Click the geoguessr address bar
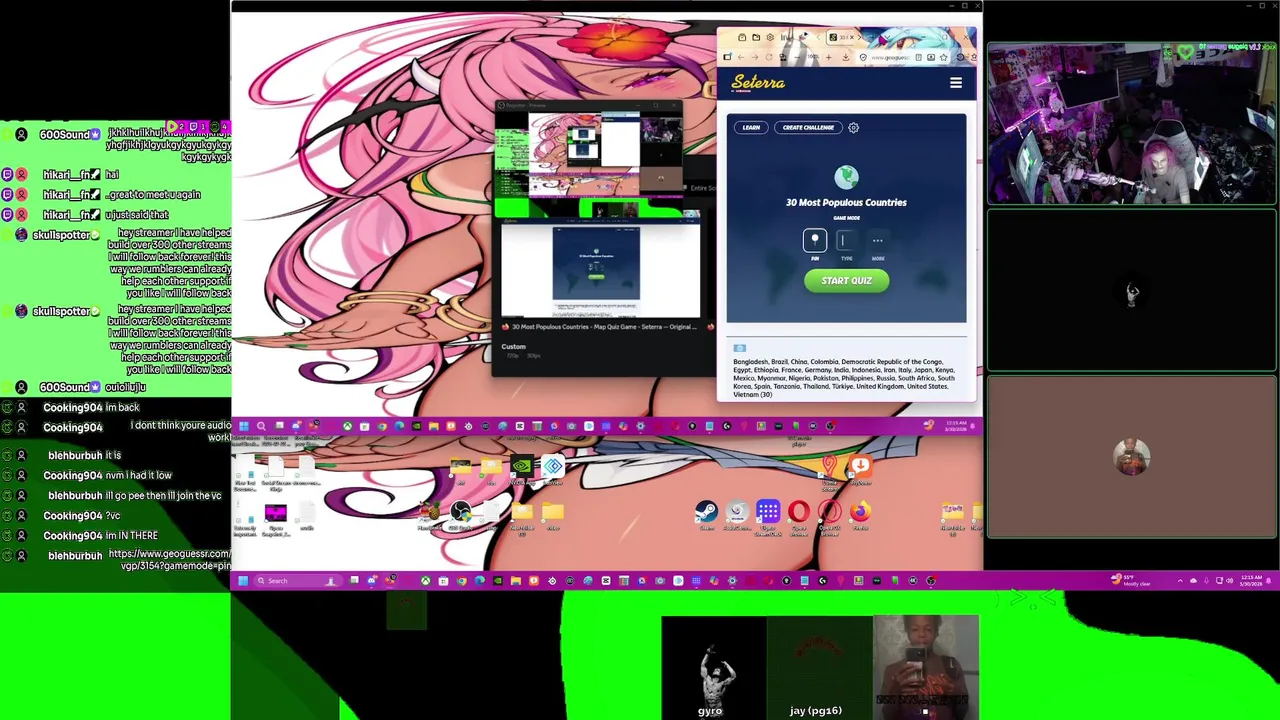 (x=892, y=57)
